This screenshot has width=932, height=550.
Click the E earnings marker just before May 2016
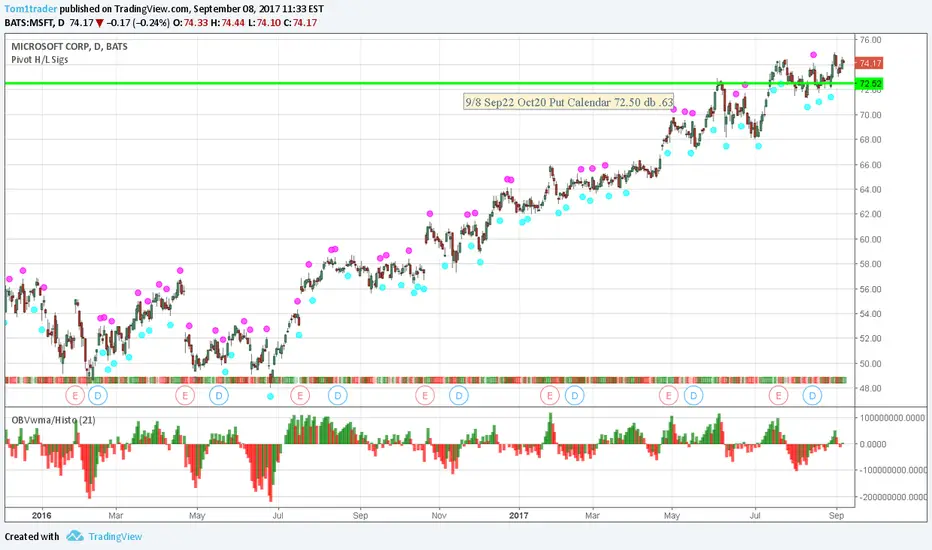pos(185,395)
